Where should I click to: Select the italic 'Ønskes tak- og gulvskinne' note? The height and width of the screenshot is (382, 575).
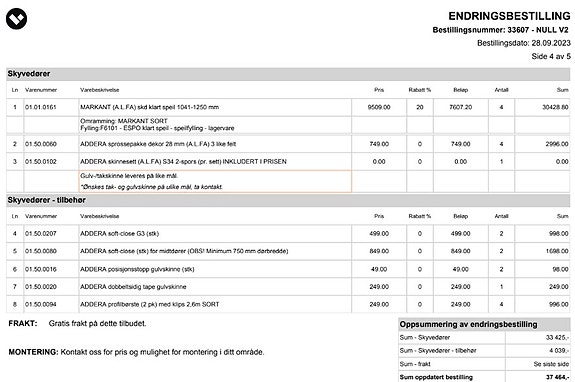pyautogui.click(x=151, y=187)
